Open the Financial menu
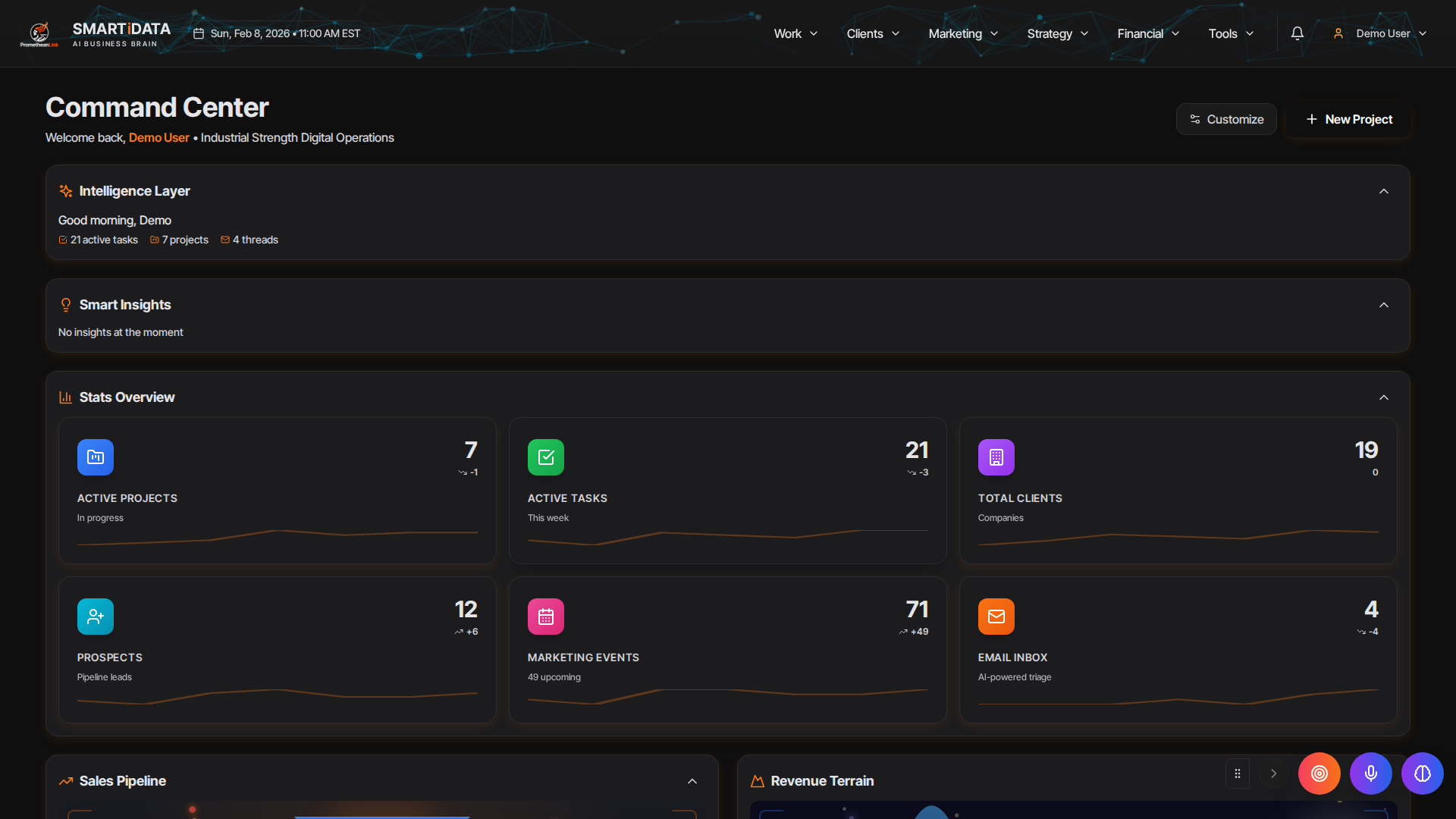This screenshot has width=1456, height=819. pos(1148,33)
